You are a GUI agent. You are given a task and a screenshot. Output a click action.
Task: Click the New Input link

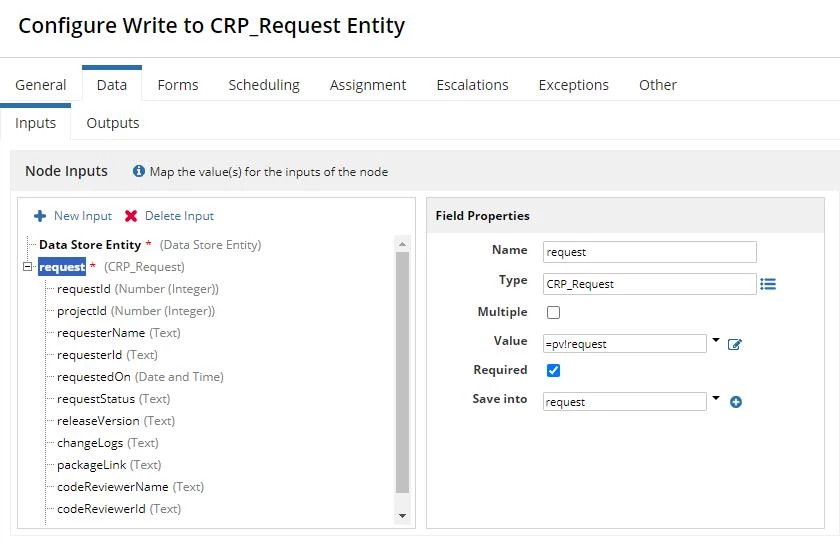(82, 216)
